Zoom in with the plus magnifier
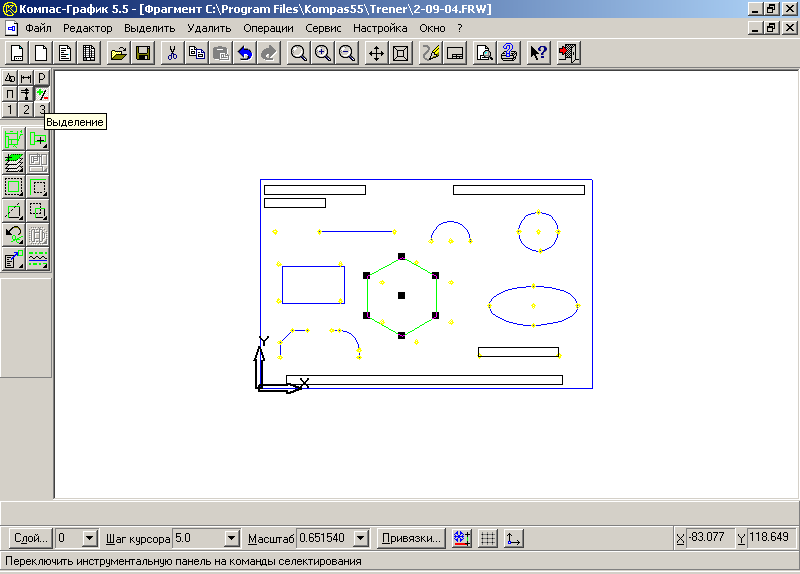Screen dimensions: 800x574 (x=322, y=53)
